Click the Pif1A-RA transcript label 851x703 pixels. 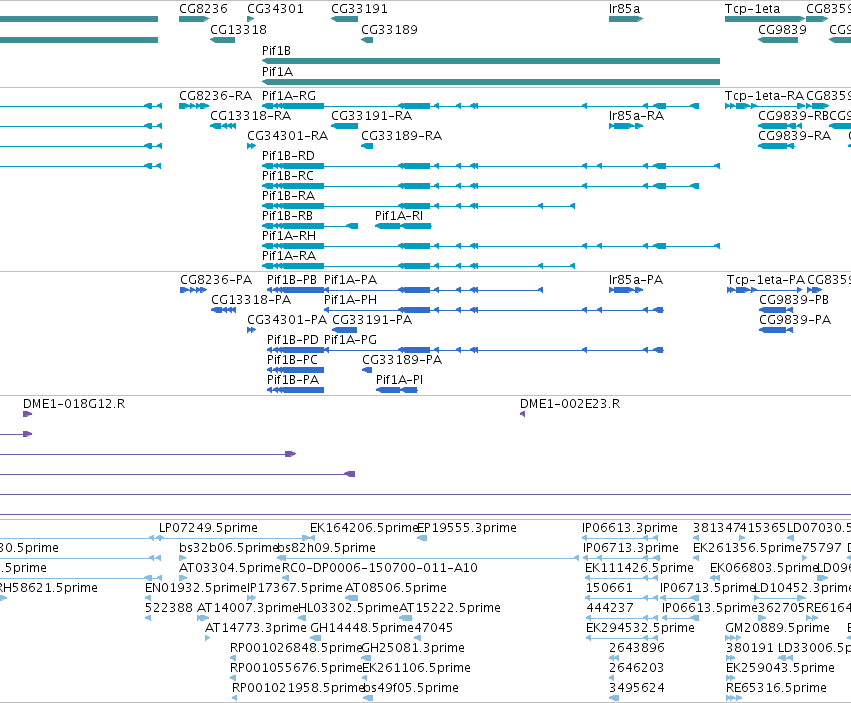pos(289,256)
